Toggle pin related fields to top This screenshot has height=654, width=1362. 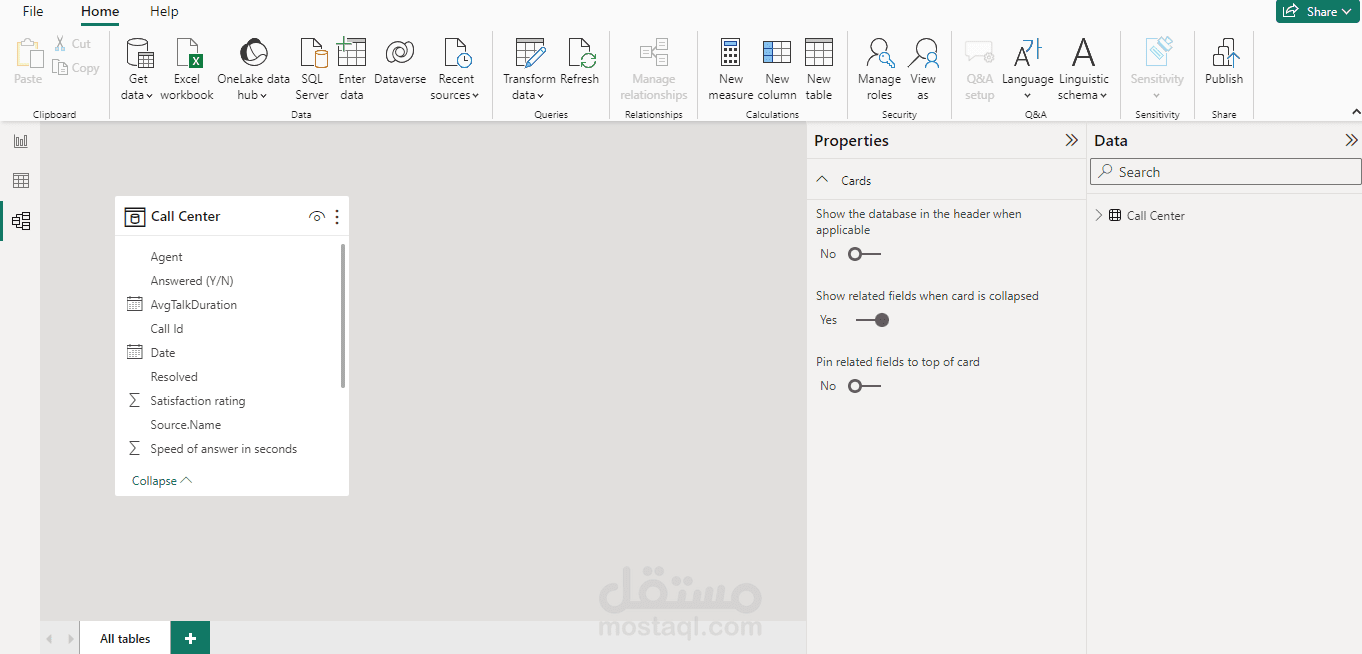point(864,386)
